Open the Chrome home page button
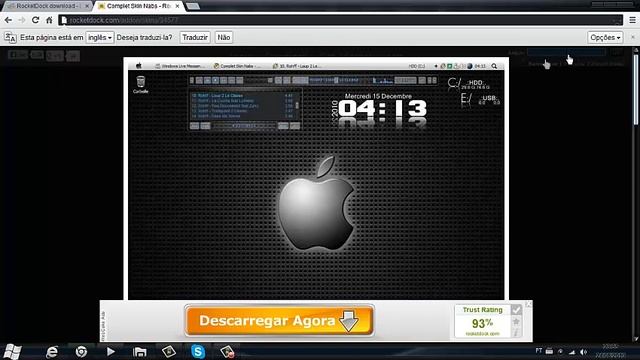Image resolution: width=640 pixels, height=360 pixels. (x=49, y=20)
